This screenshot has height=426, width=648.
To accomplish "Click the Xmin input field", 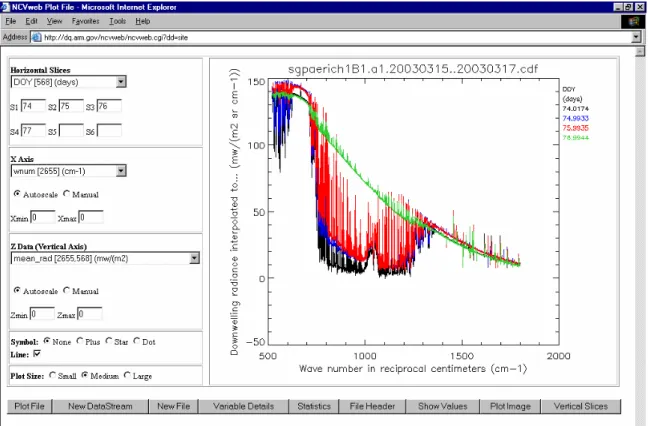I will [43, 217].
